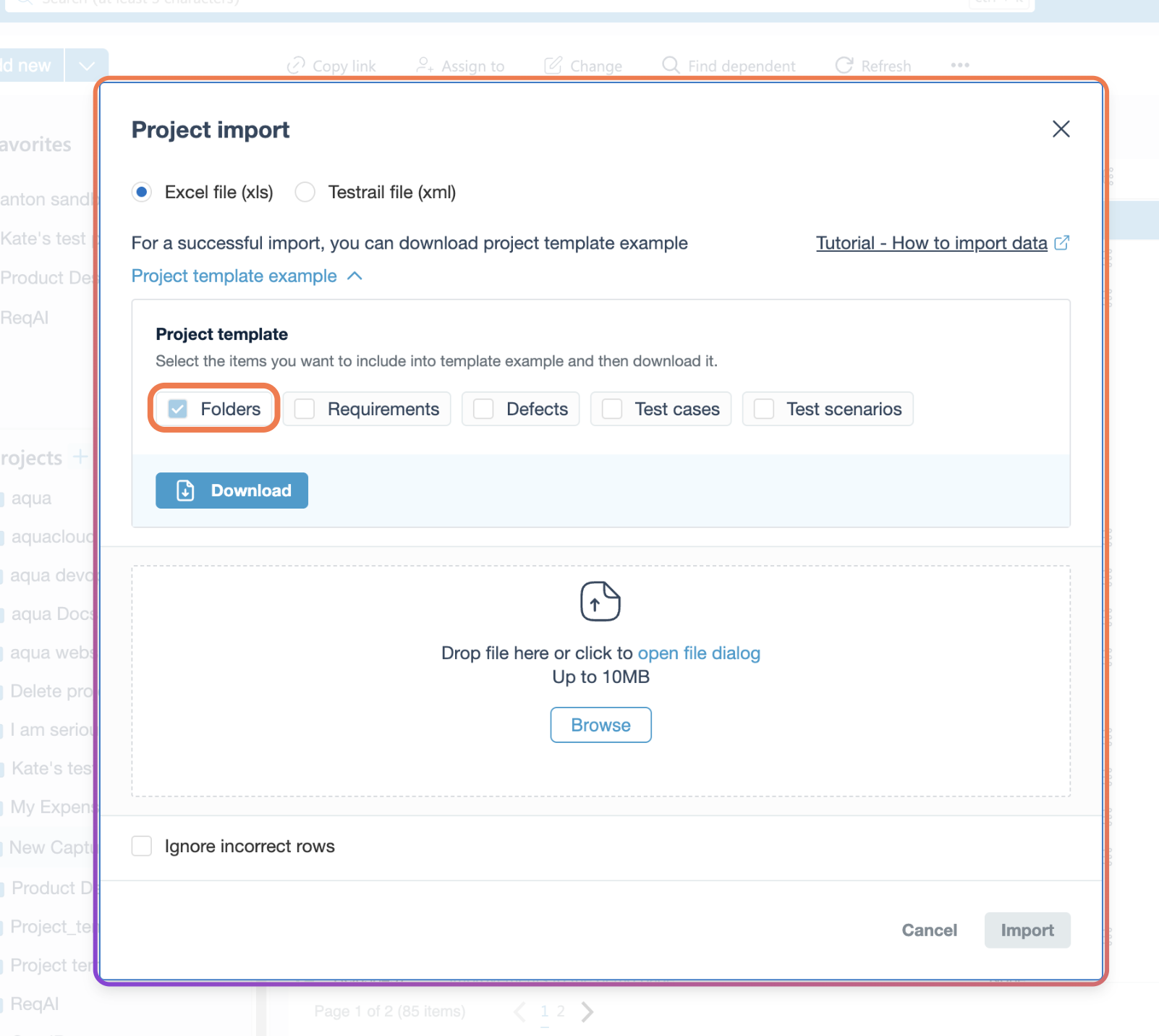
Task: Select the Testrail file (xml) radio option
Action: point(305,192)
